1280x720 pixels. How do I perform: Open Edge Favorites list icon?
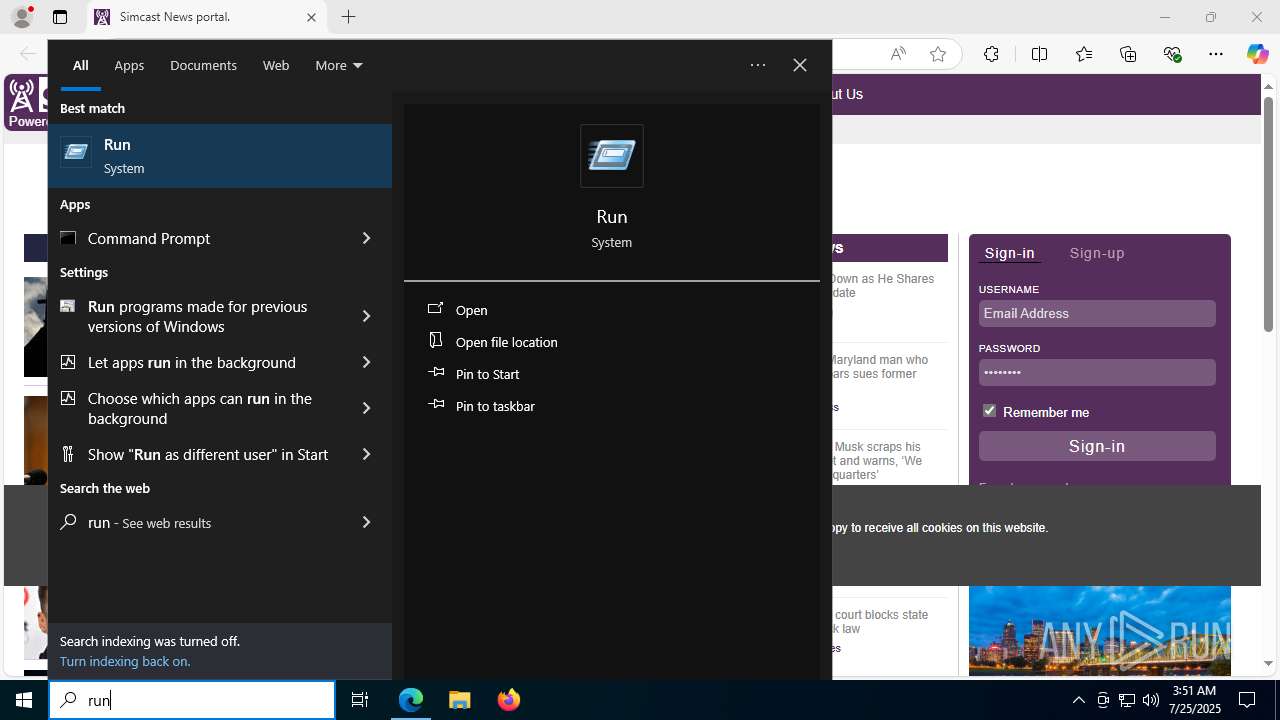click(1084, 54)
